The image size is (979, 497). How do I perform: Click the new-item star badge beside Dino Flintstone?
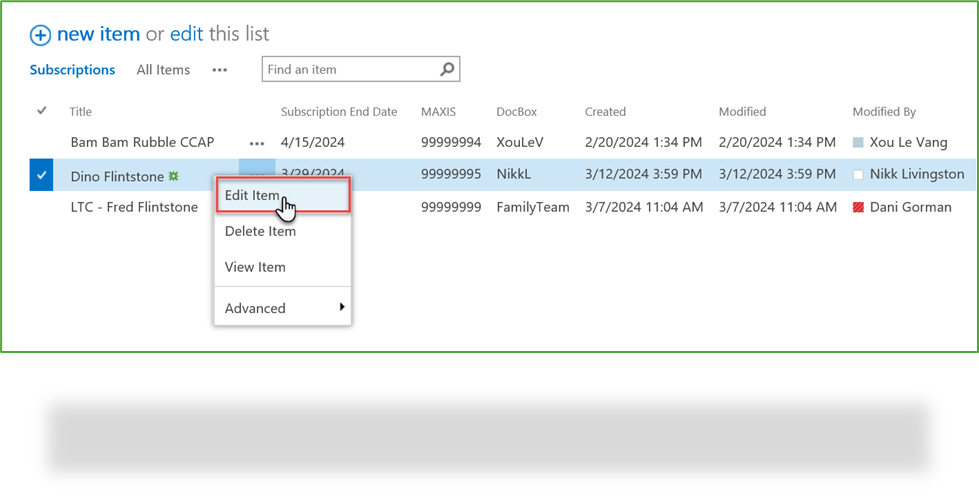(x=174, y=177)
